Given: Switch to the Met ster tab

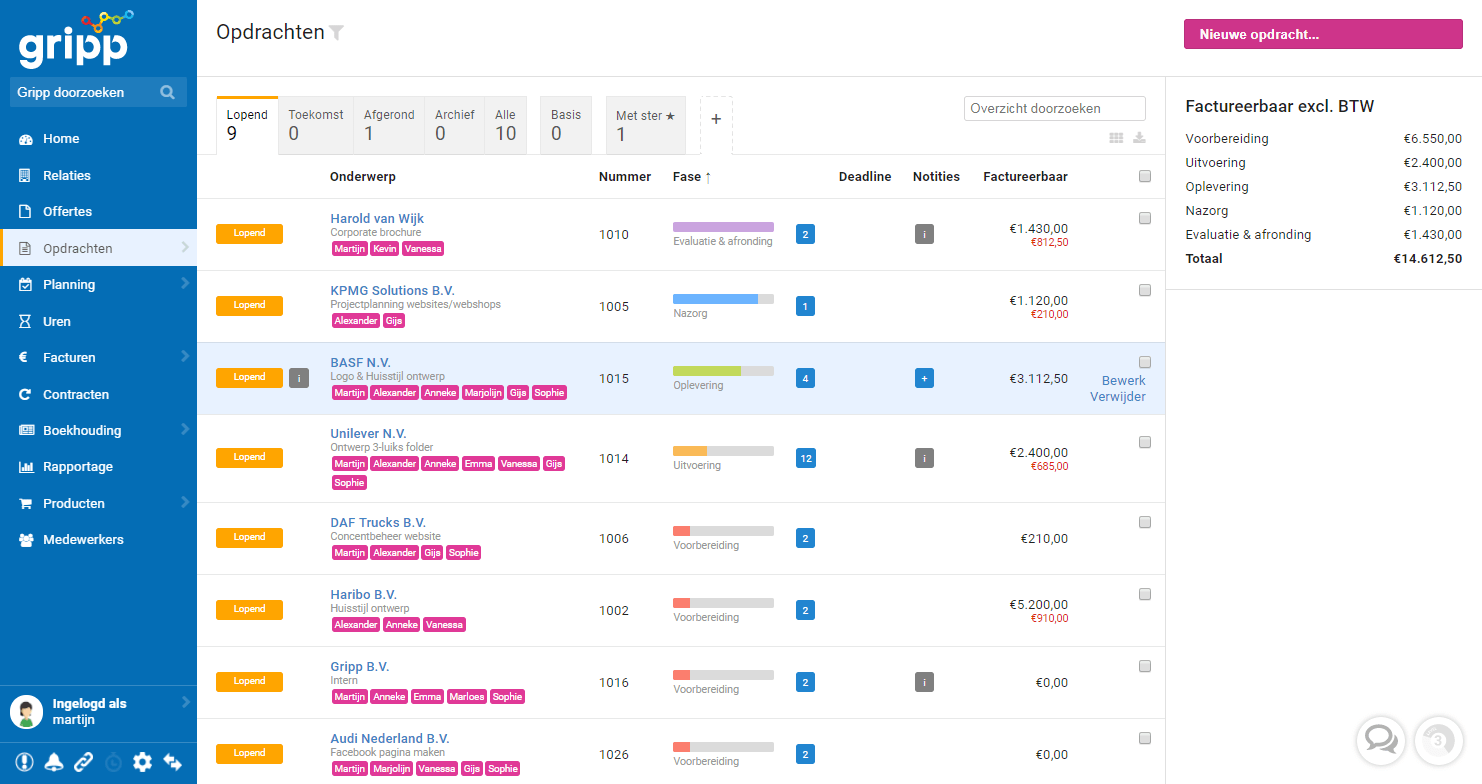Looking at the screenshot, I should pos(646,125).
